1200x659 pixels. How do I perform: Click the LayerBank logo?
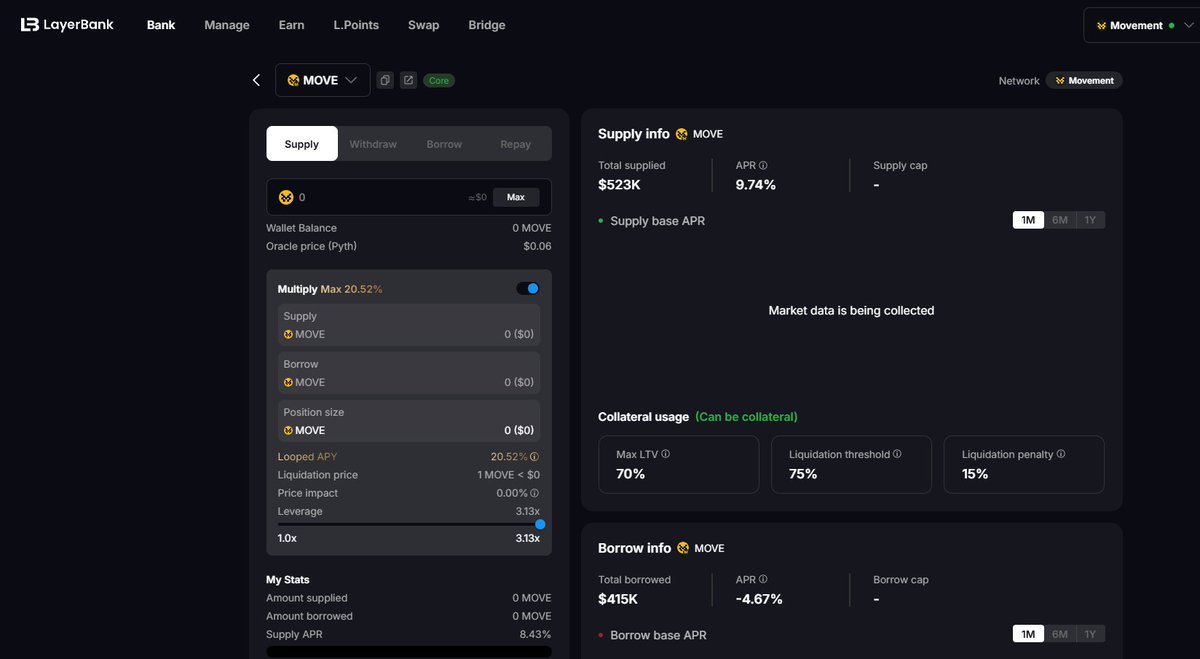(x=65, y=24)
